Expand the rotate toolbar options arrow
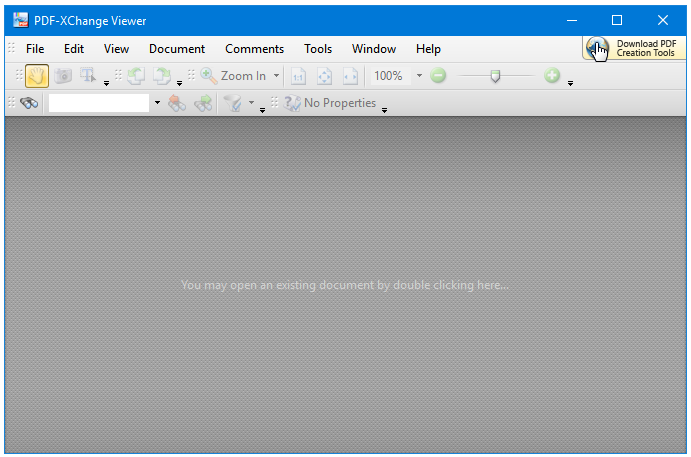The height and width of the screenshot is (457, 691). click(x=179, y=83)
